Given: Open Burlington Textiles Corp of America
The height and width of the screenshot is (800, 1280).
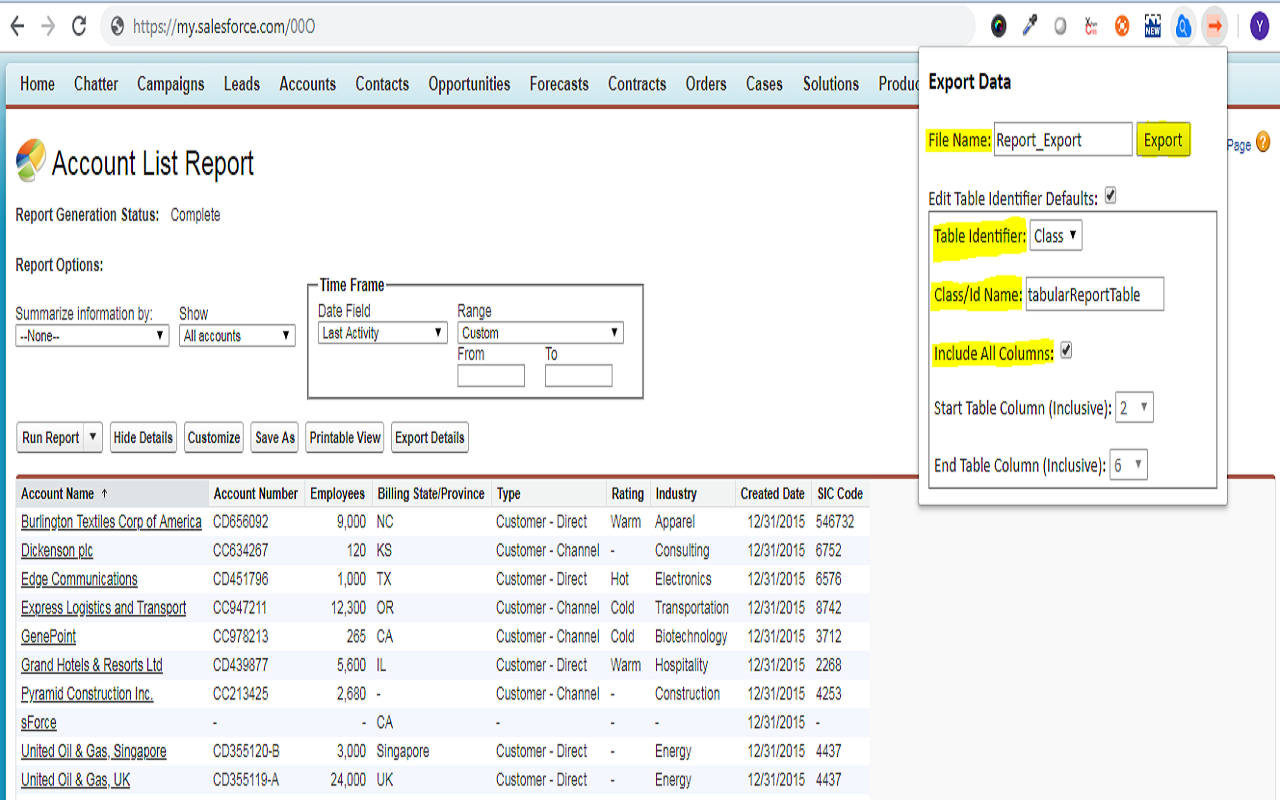Looking at the screenshot, I should click(x=111, y=521).
